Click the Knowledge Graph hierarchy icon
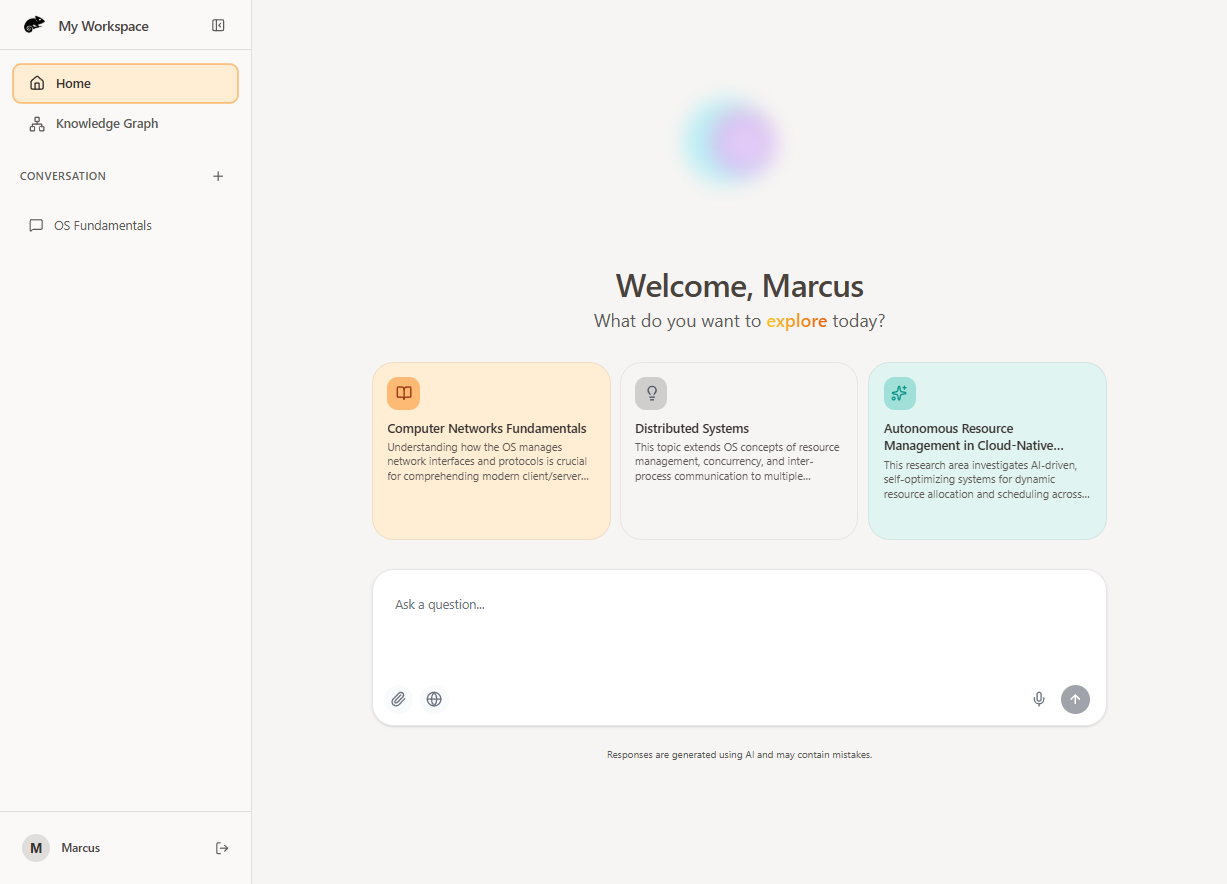The height and width of the screenshot is (884, 1227). click(37, 124)
